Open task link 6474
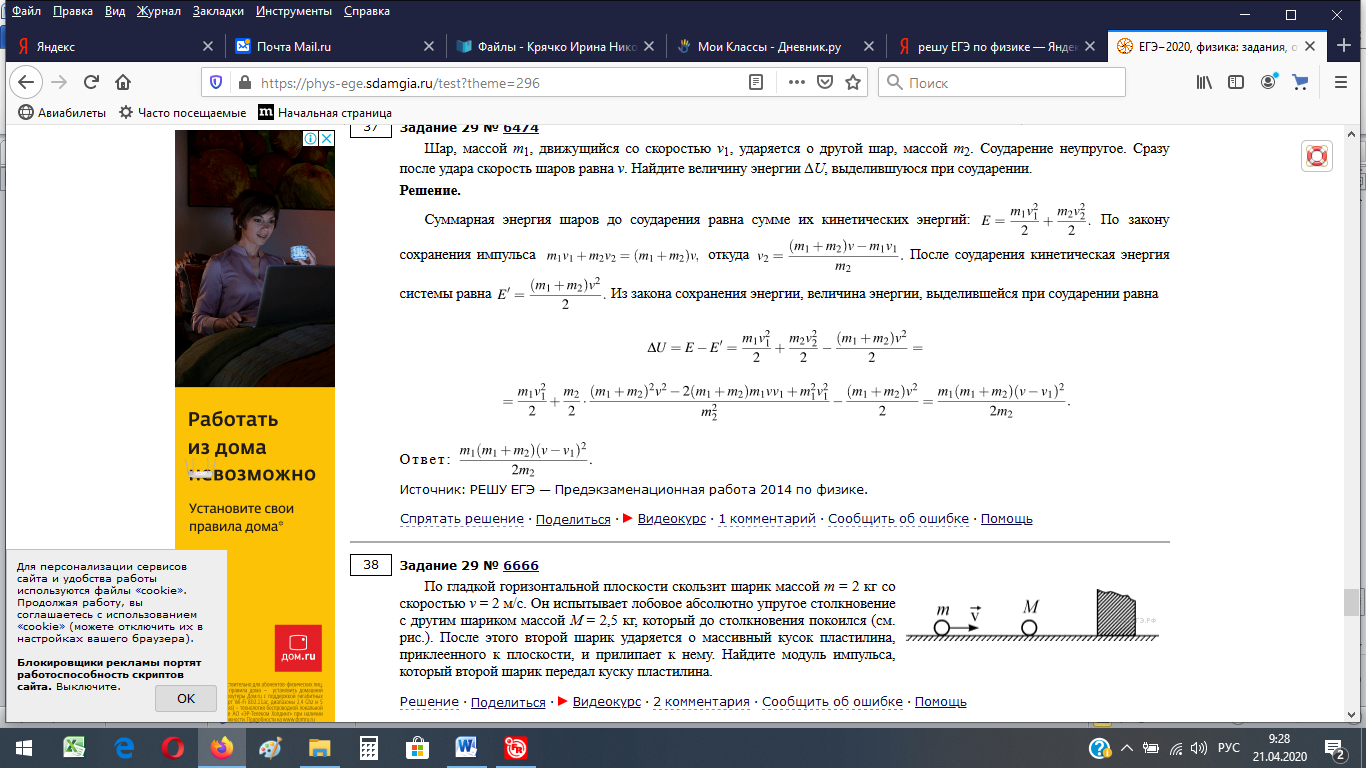1366x768 pixels. (x=521, y=128)
